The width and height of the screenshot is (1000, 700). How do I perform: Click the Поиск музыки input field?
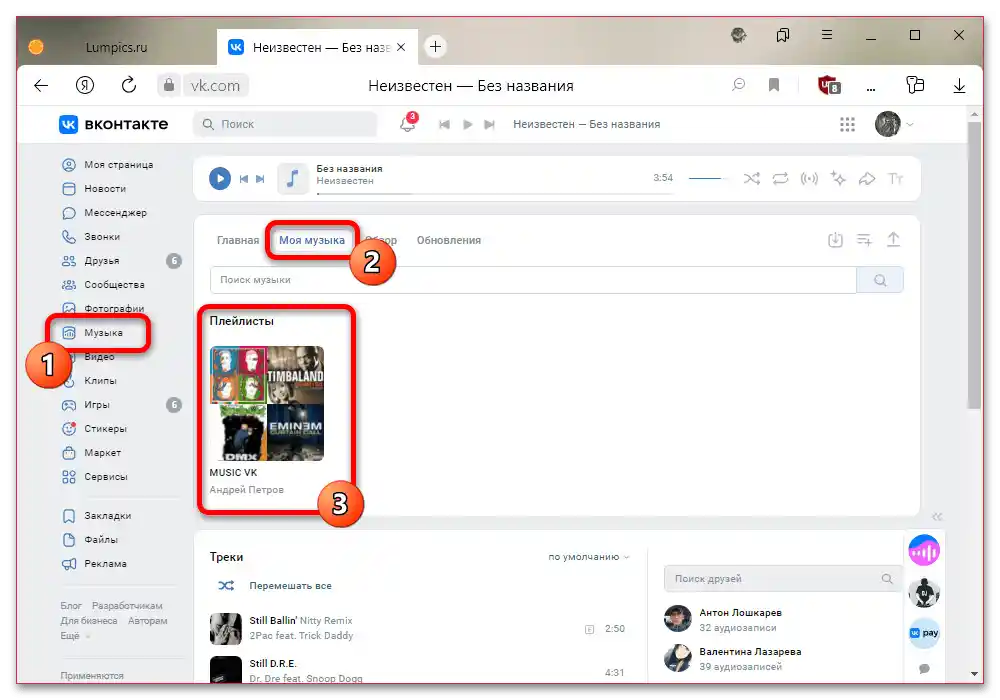533,280
